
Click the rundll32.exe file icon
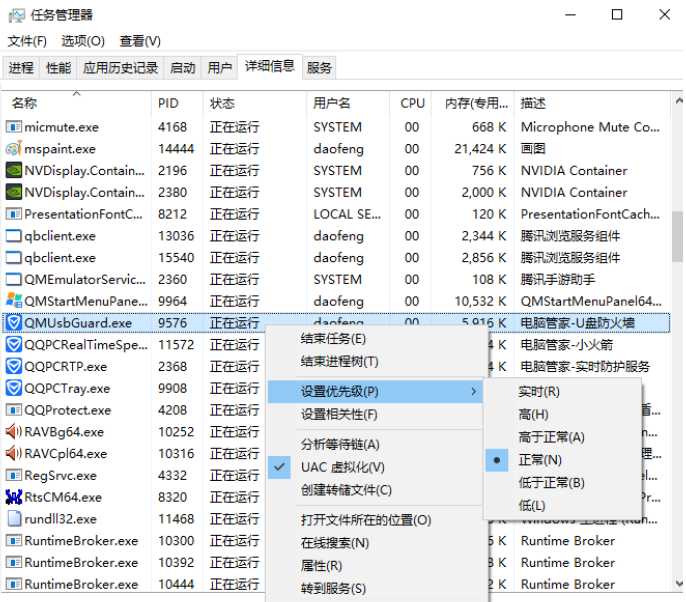pyautogui.click(x=14, y=519)
